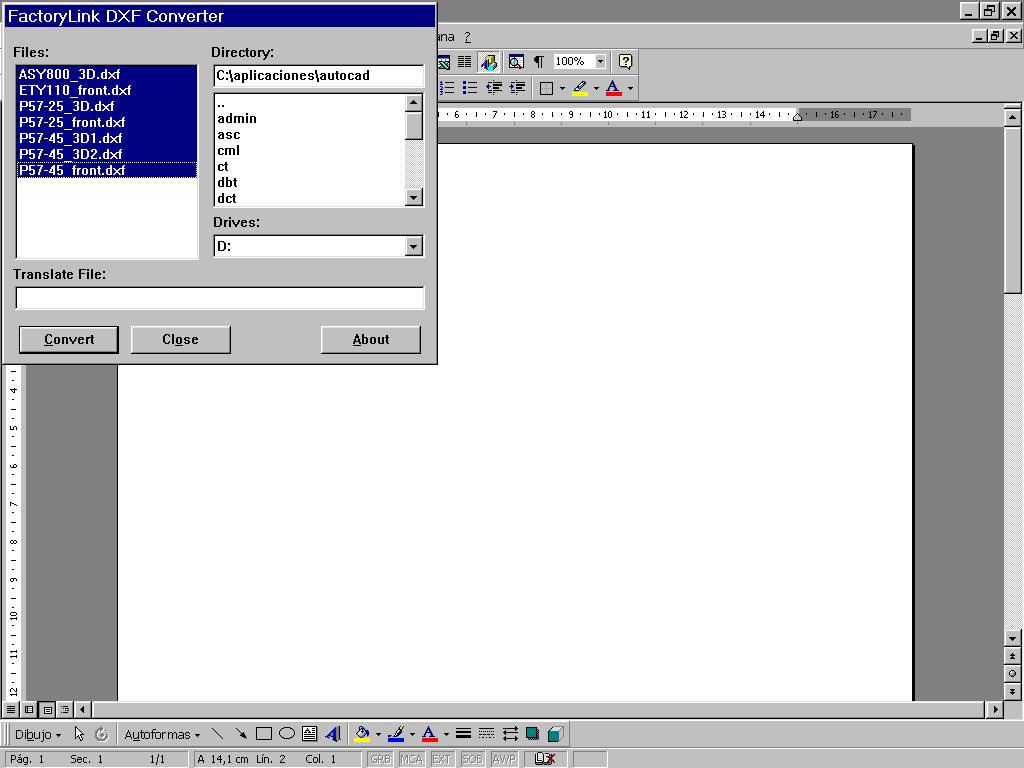Apply bulleted list formatting

coord(470,88)
